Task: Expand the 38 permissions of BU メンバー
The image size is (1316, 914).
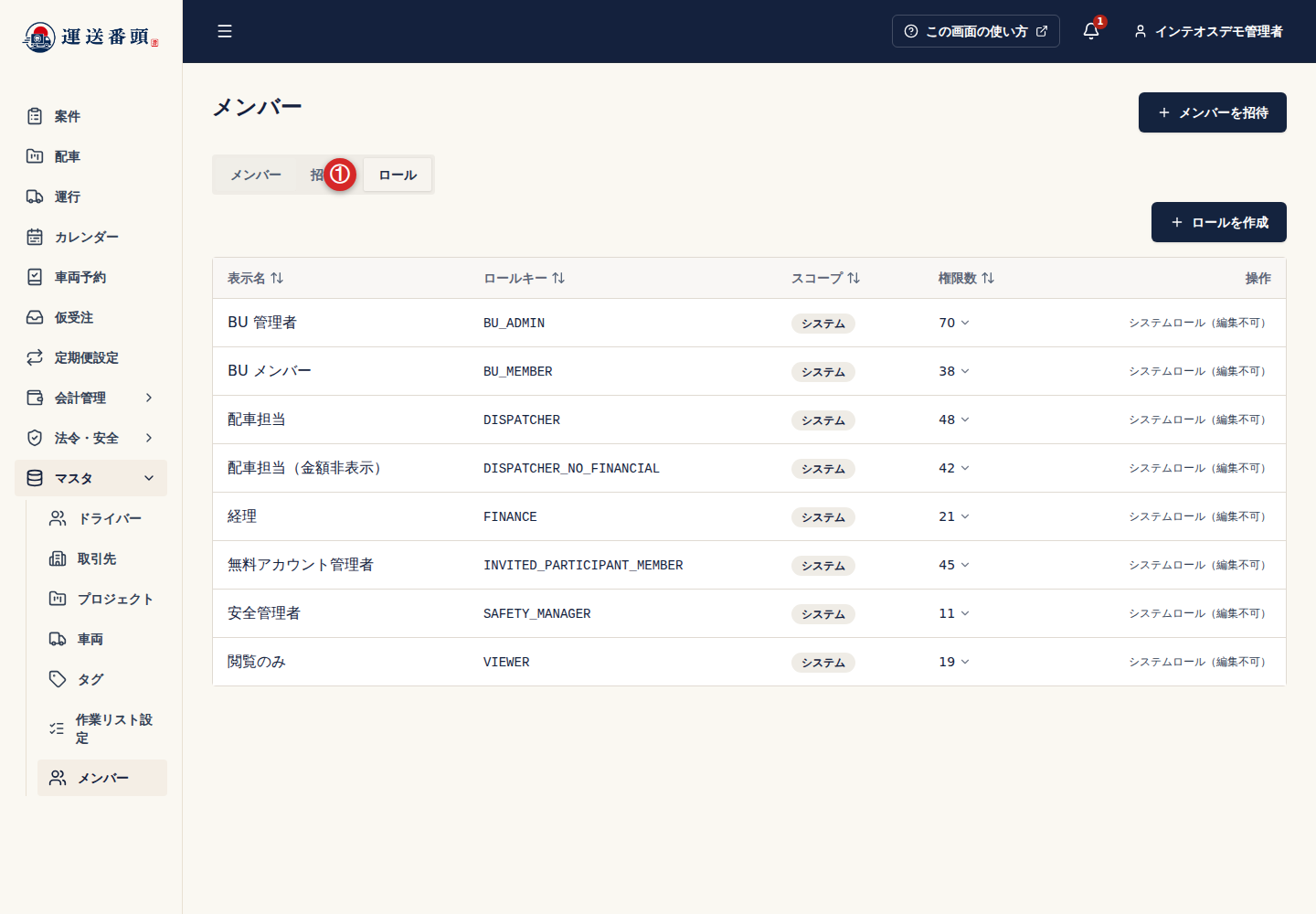Action: 954,371
